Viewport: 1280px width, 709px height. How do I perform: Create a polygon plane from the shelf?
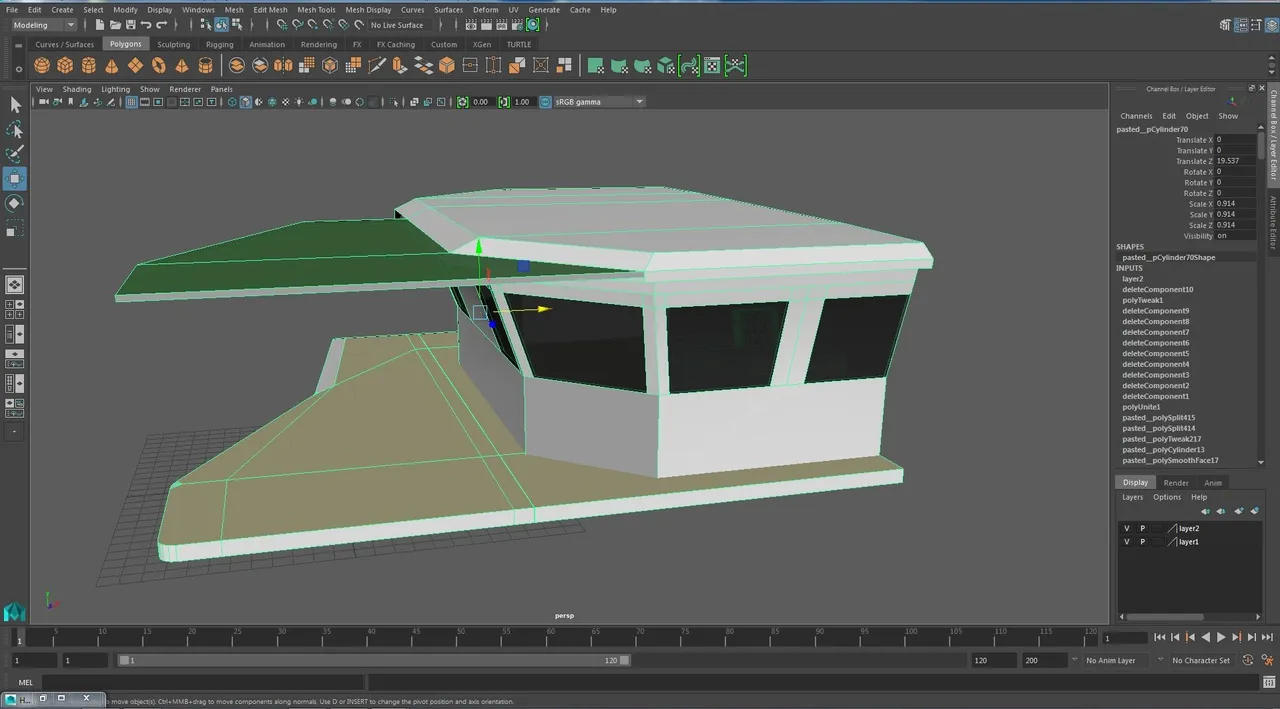pos(135,66)
